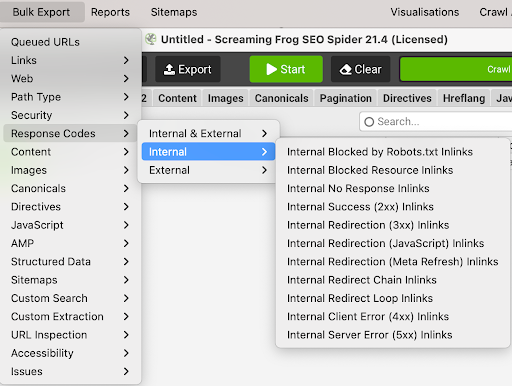Click into the Search input field
512x386 pixels.
pyautogui.click(x=437, y=122)
